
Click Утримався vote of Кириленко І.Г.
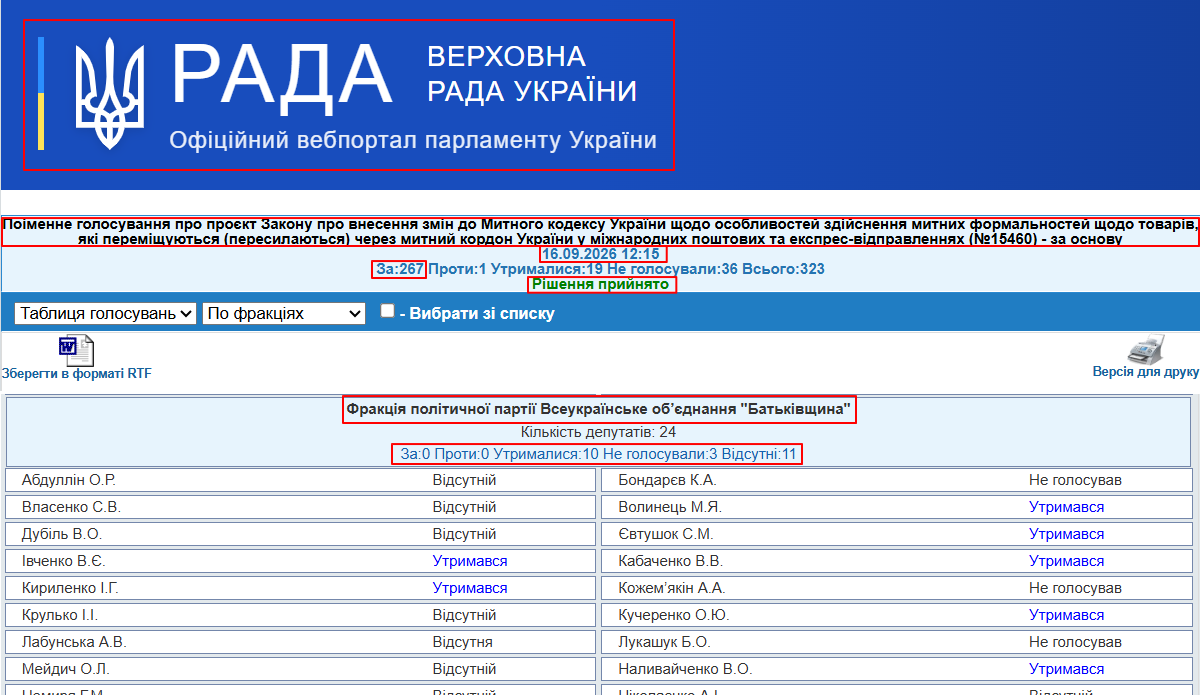pyautogui.click(x=470, y=588)
